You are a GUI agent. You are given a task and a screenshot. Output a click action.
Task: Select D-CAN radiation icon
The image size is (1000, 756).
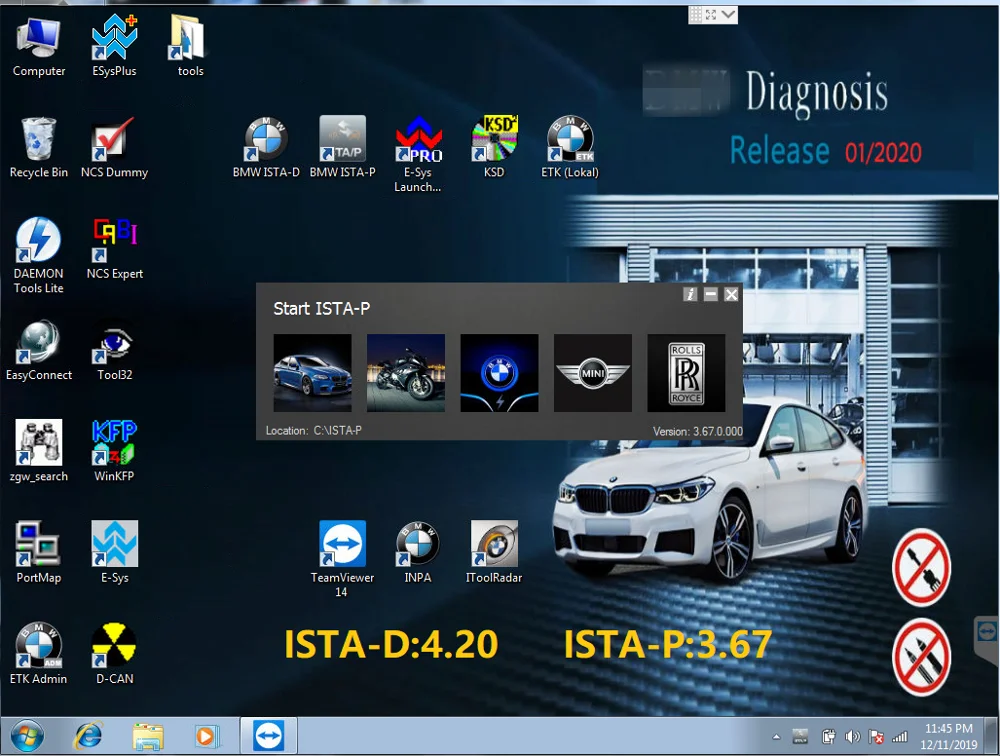coord(114,654)
